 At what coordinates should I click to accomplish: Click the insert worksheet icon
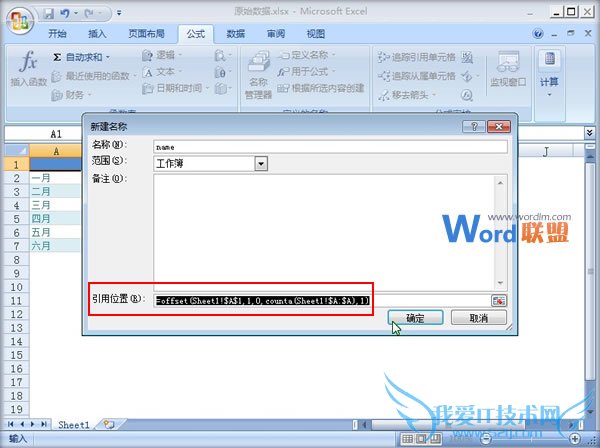(x=109, y=424)
